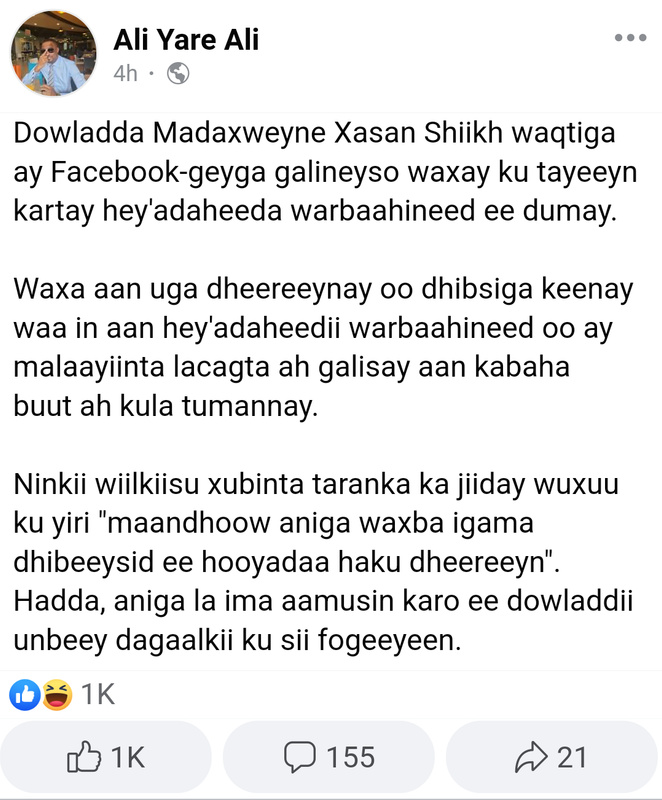Image resolution: width=662 pixels, height=800 pixels.
Task: Click paragraph starting 'Dowladda Madaxweyne Xasan'
Action: click(x=325, y=172)
